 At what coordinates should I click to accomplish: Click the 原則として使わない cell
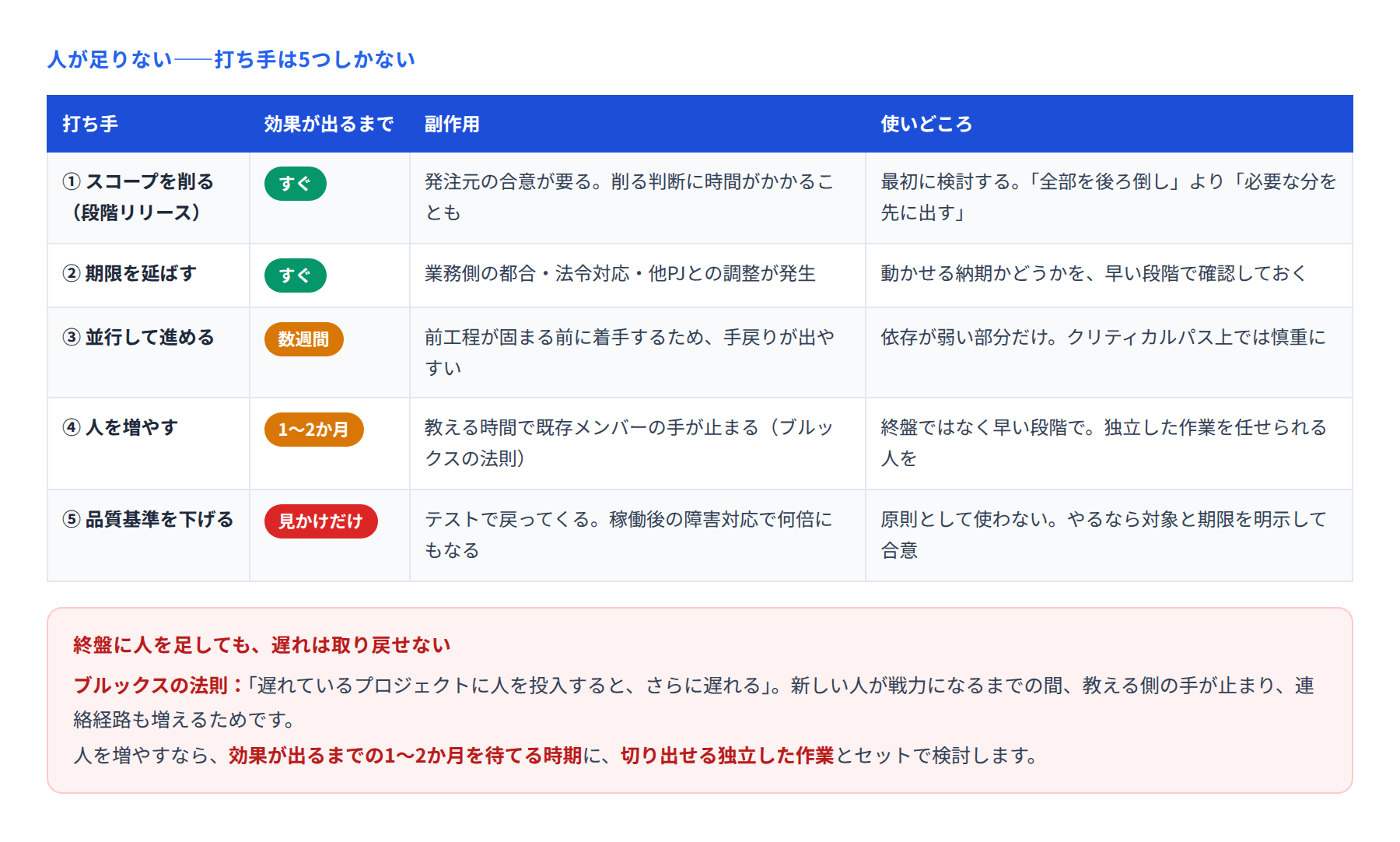point(1109,535)
